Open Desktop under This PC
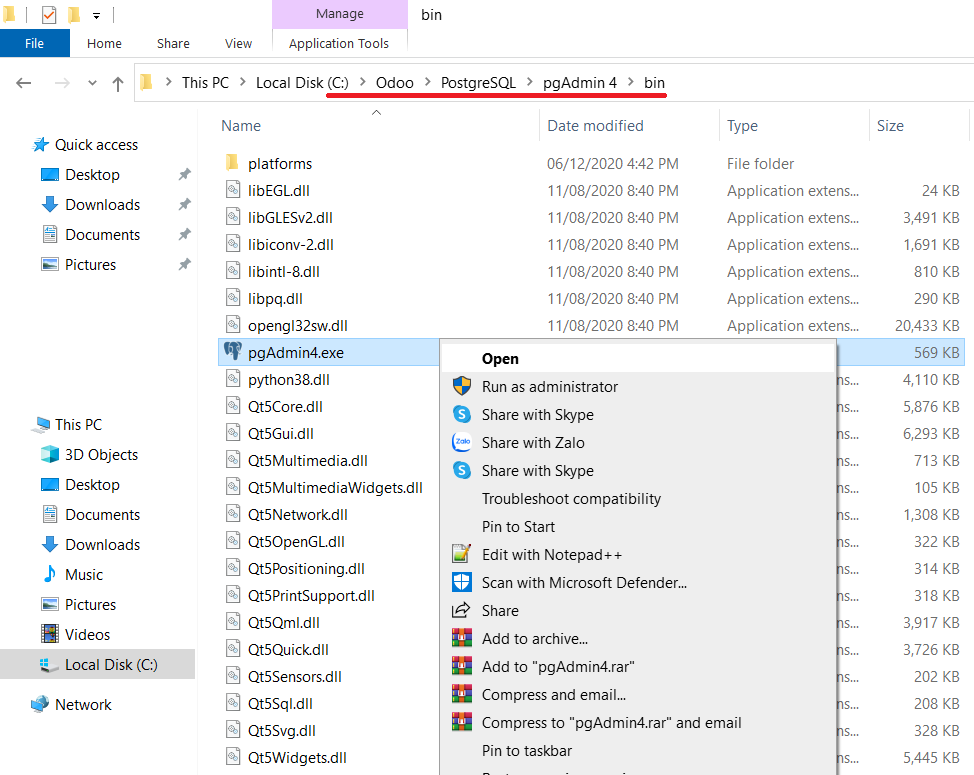Screen dimensions: 974x775 93,484
